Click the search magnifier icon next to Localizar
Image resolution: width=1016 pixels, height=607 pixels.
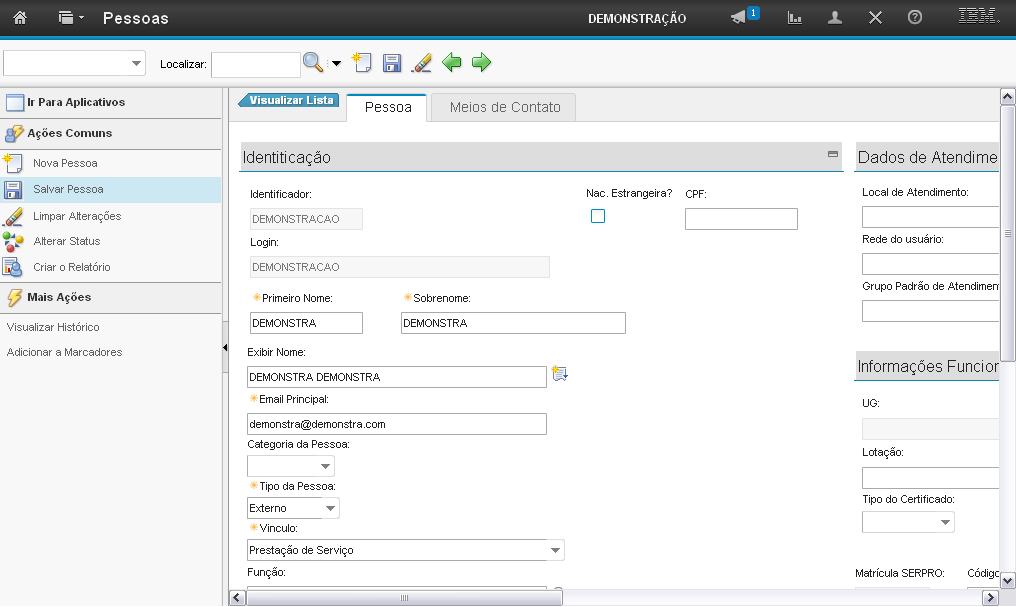(x=313, y=63)
